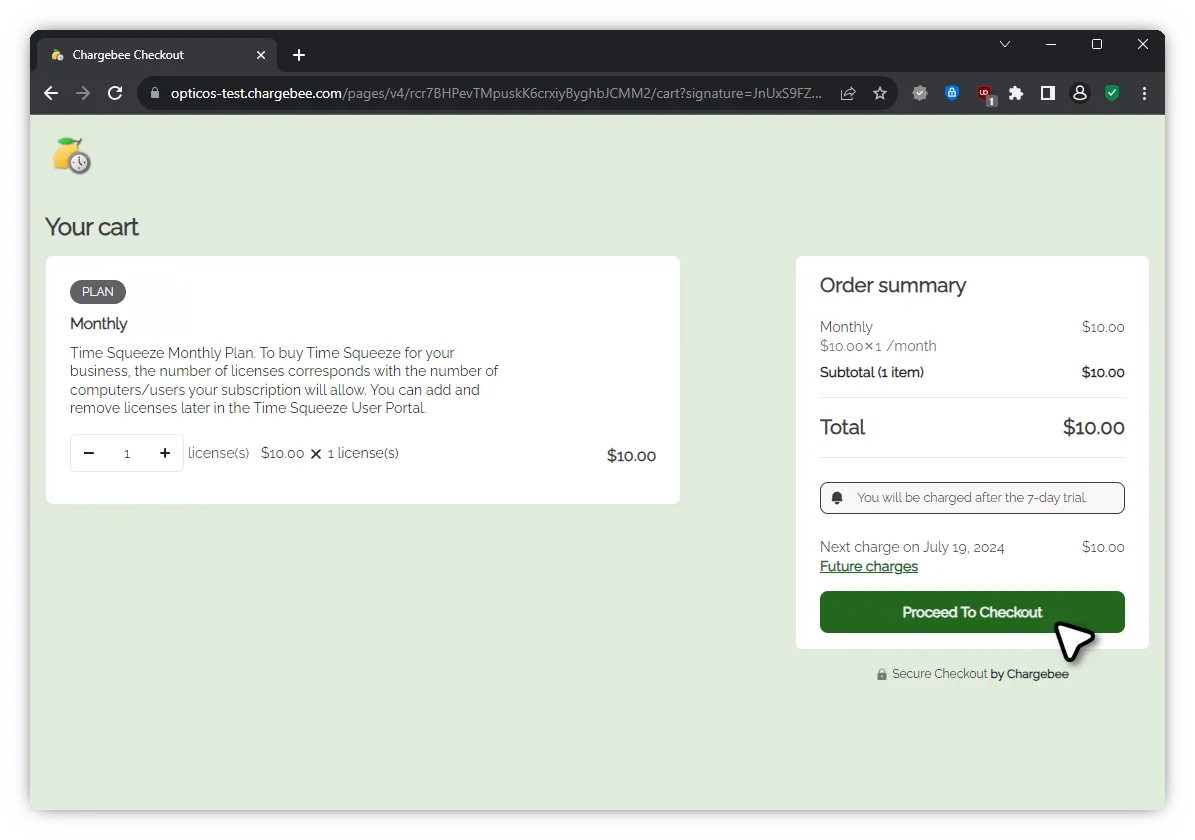
Task: Click the license quantity input field
Action: click(127, 453)
